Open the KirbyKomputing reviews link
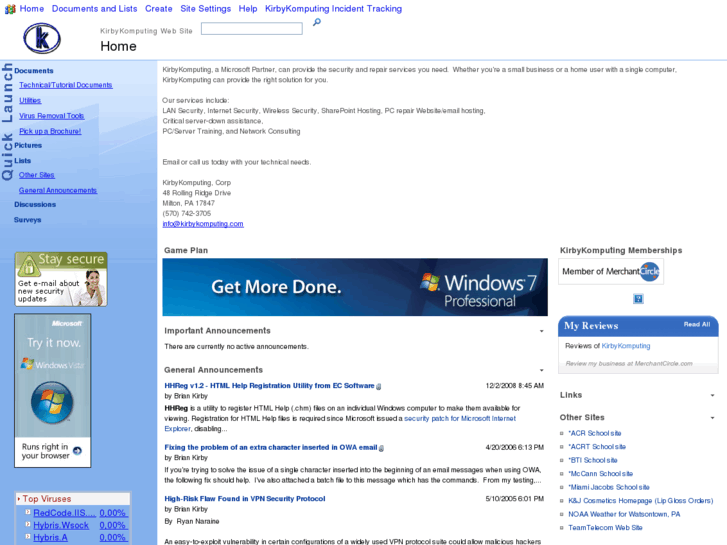The width and height of the screenshot is (727, 545). pos(626,346)
